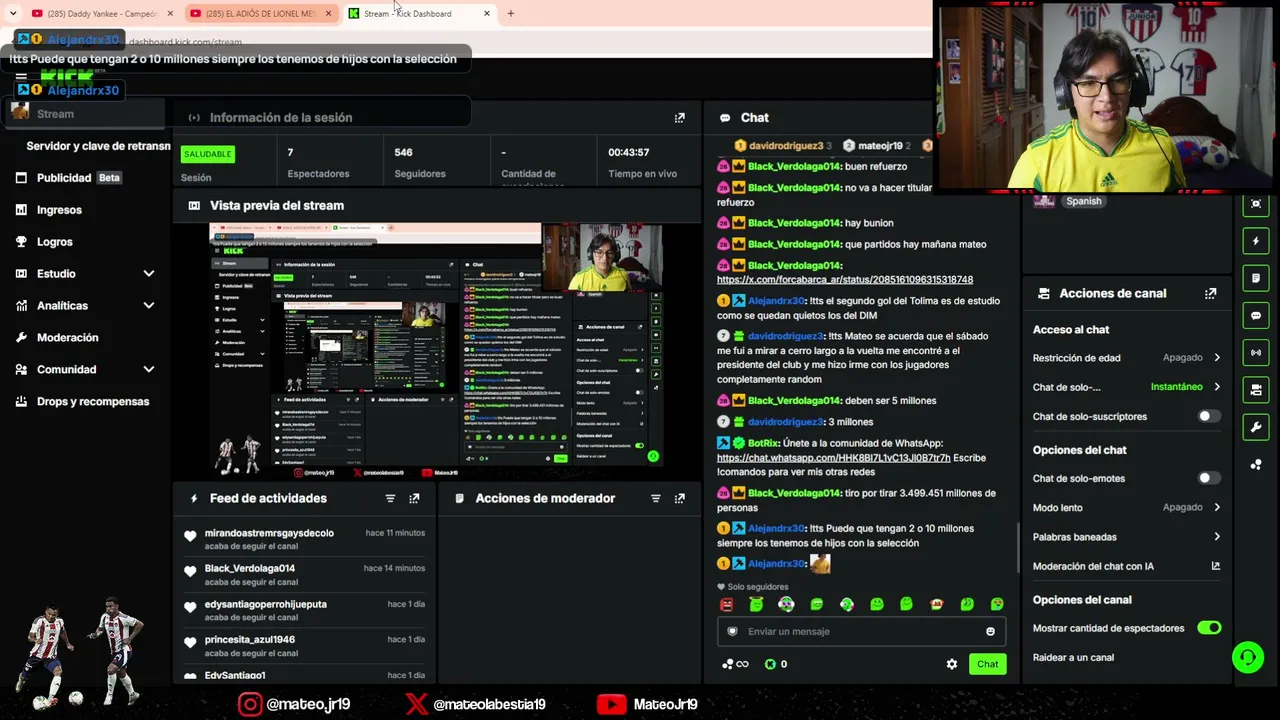This screenshot has width=1280, height=720.
Task: Click the Spanish language tag
Action: (x=1083, y=201)
